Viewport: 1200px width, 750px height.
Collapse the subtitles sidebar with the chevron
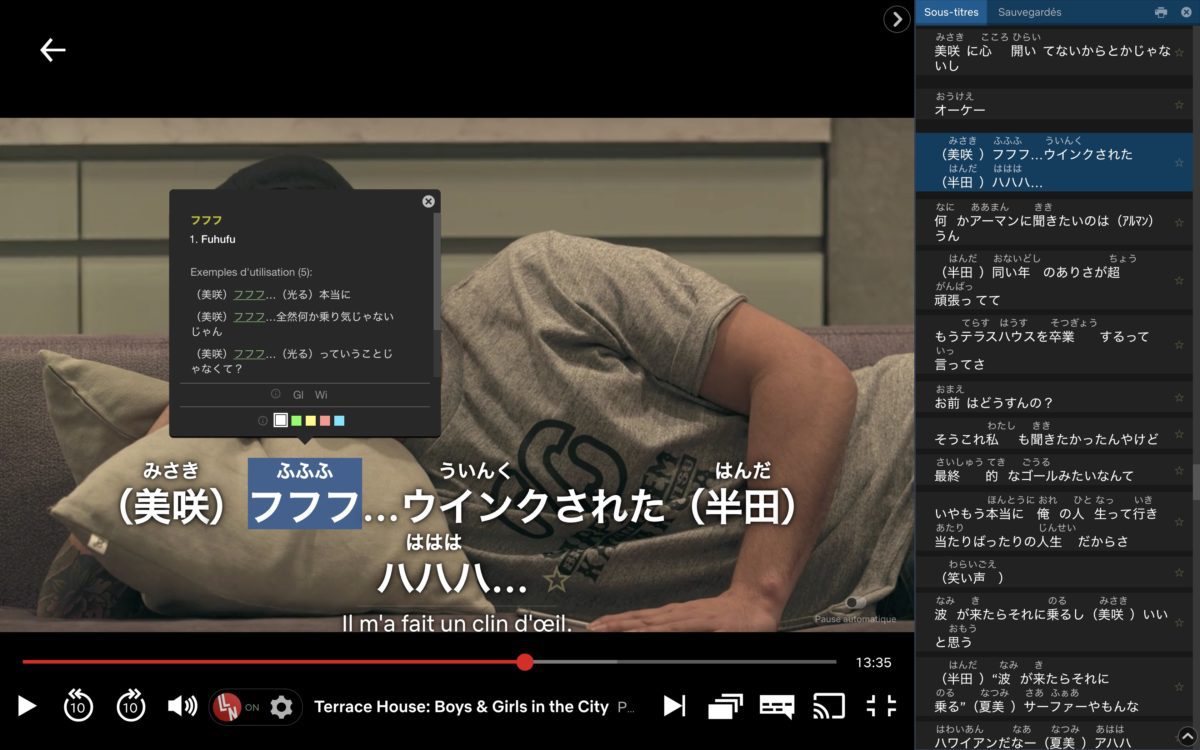click(897, 19)
